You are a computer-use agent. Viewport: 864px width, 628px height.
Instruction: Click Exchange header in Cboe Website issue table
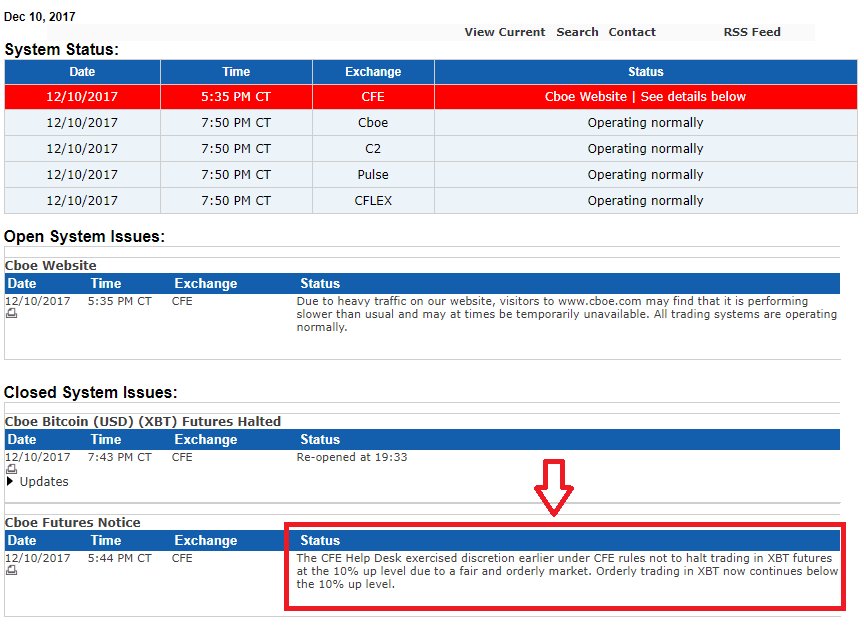coord(206,283)
